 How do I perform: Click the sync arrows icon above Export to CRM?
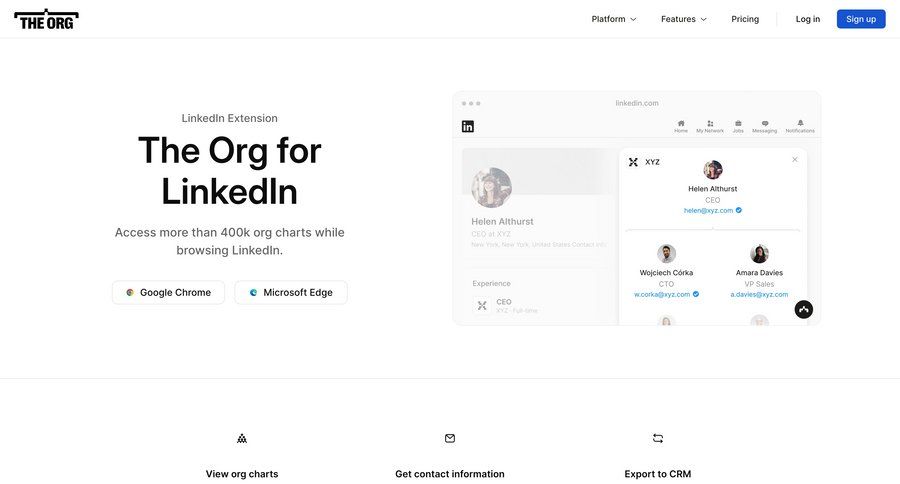click(658, 438)
